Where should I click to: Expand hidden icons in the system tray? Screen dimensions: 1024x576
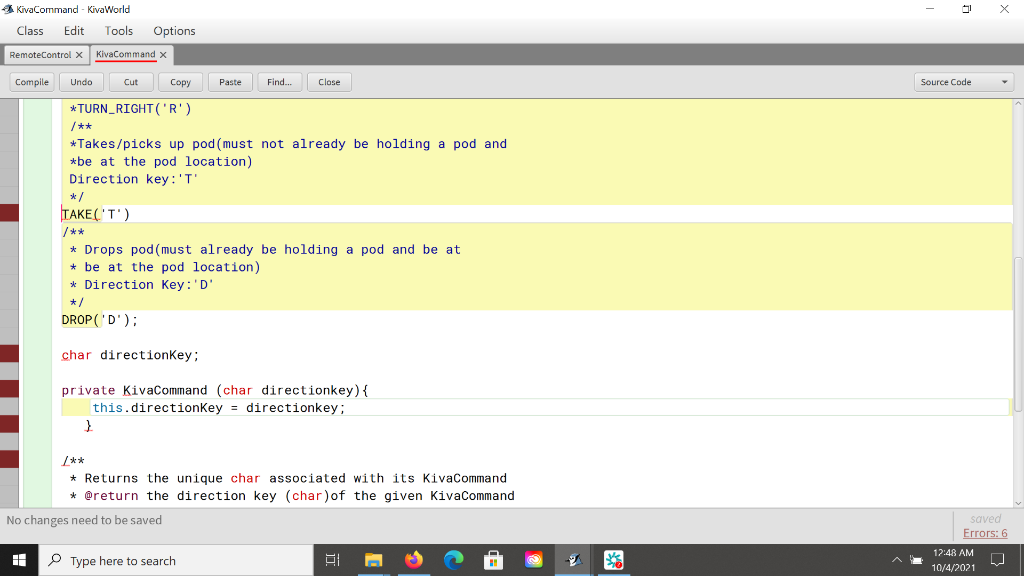(899, 560)
